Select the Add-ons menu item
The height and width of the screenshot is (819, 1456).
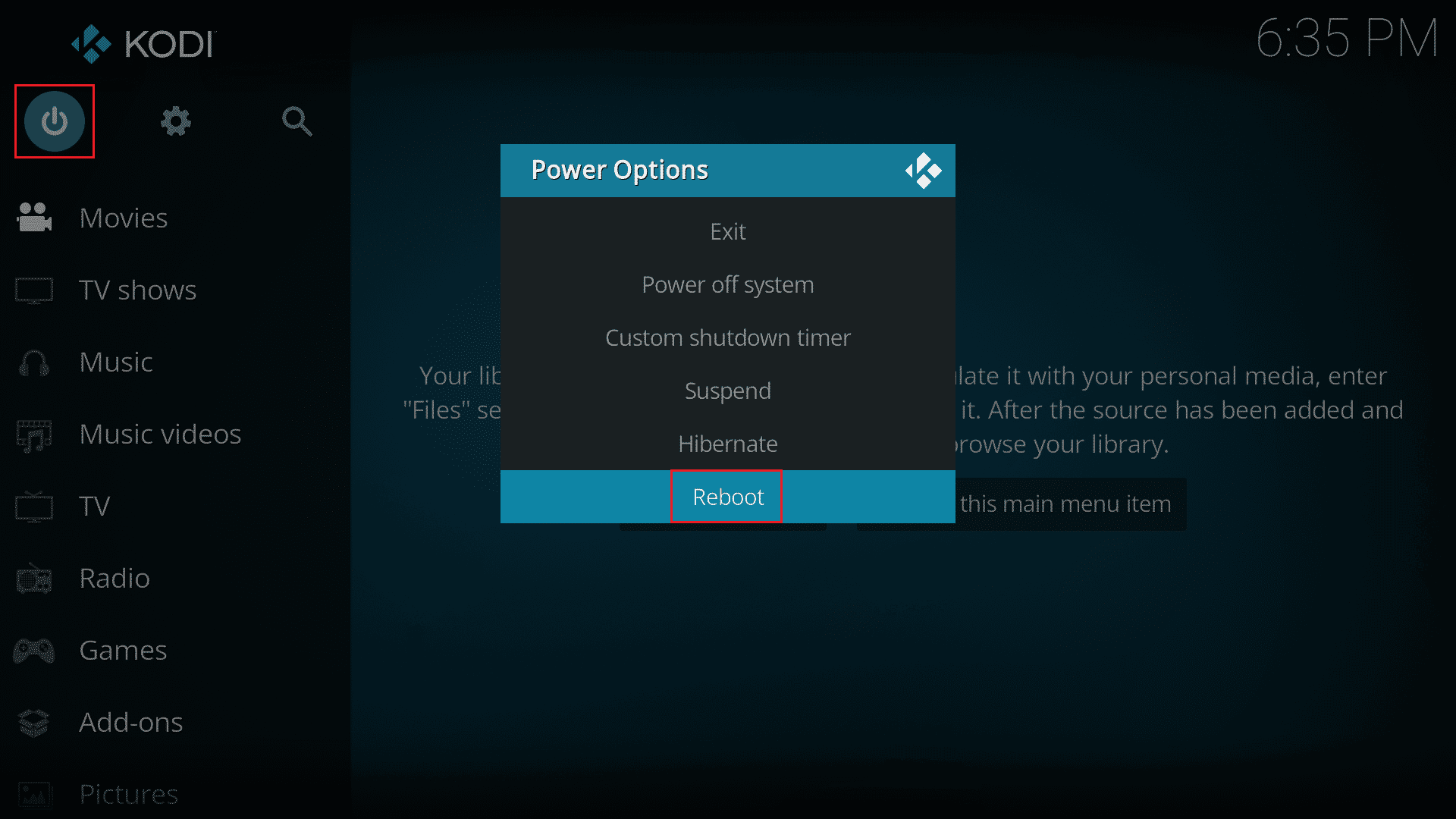tap(130, 721)
